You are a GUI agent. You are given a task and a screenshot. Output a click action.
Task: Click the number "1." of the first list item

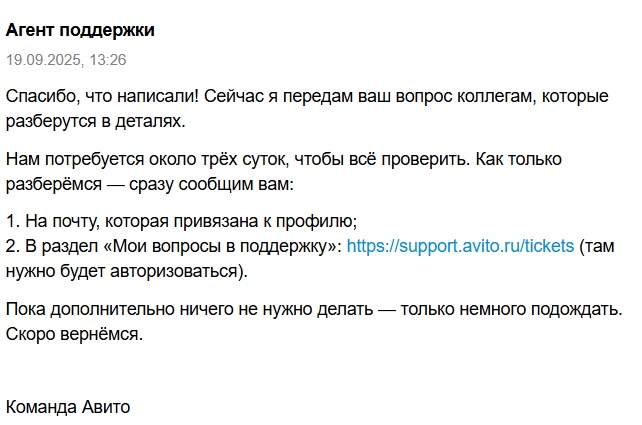pyautogui.click(x=12, y=222)
